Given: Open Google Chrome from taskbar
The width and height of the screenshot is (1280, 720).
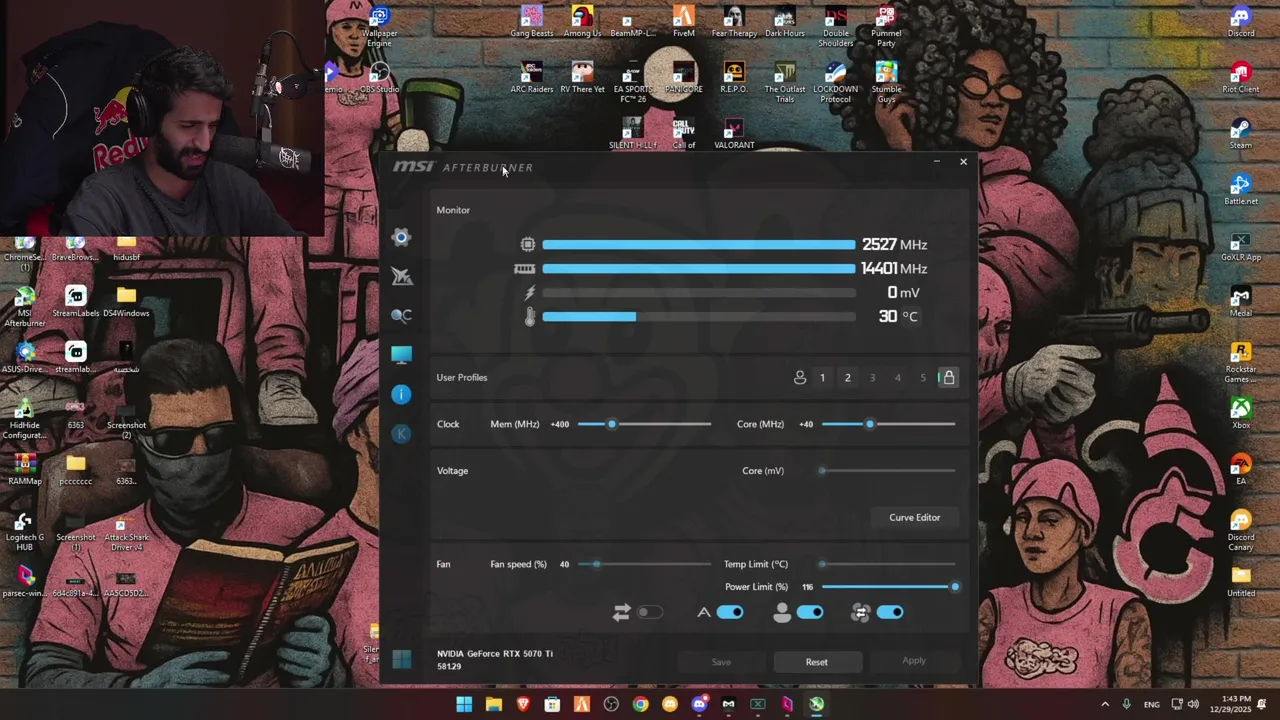Looking at the screenshot, I should click(640, 704).
